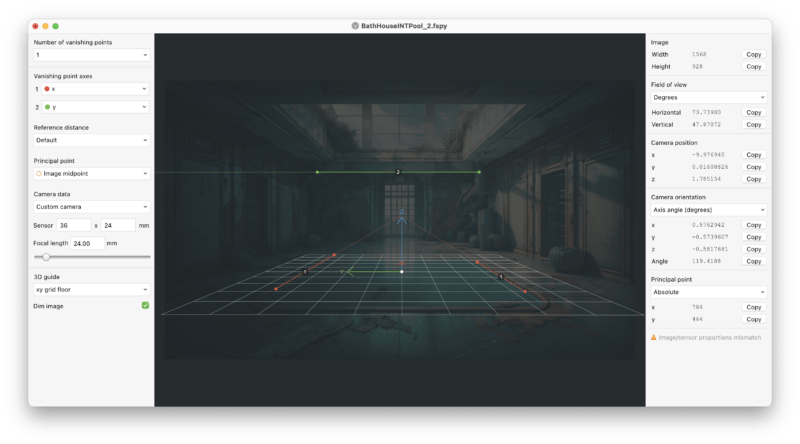Click the blue Z axis arrow tip

pos(402,219)
